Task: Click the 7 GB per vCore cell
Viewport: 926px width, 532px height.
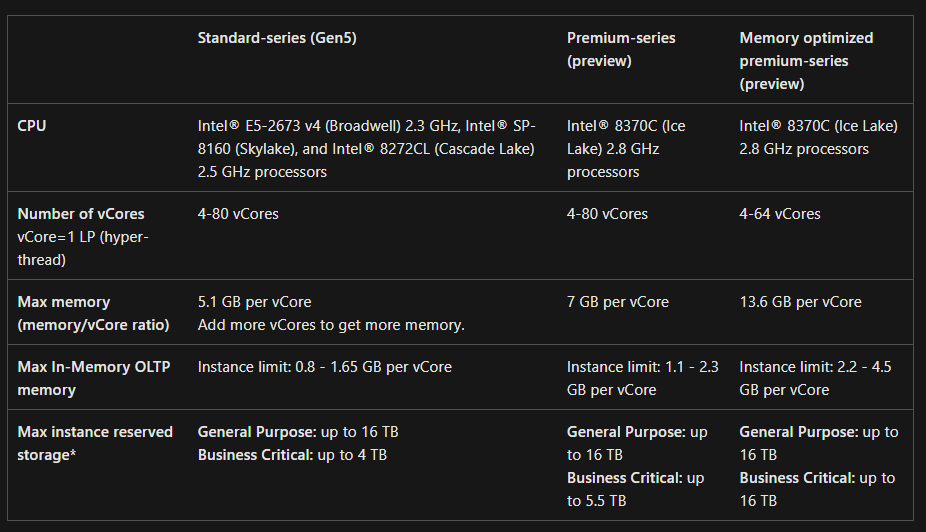Action: 618,302
